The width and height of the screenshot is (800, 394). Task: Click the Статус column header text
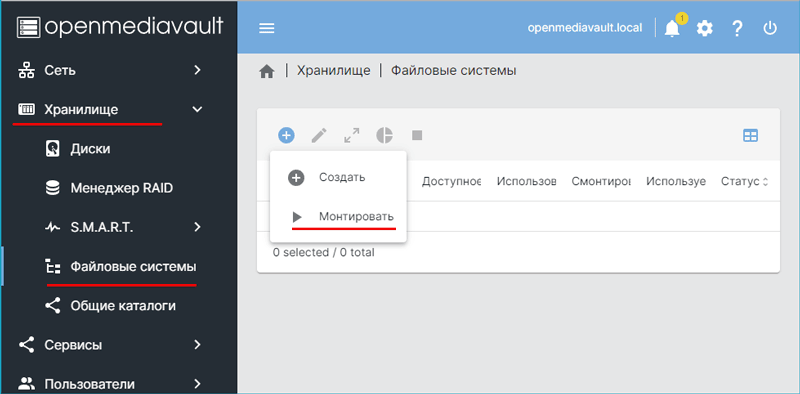tap(740, 181)
